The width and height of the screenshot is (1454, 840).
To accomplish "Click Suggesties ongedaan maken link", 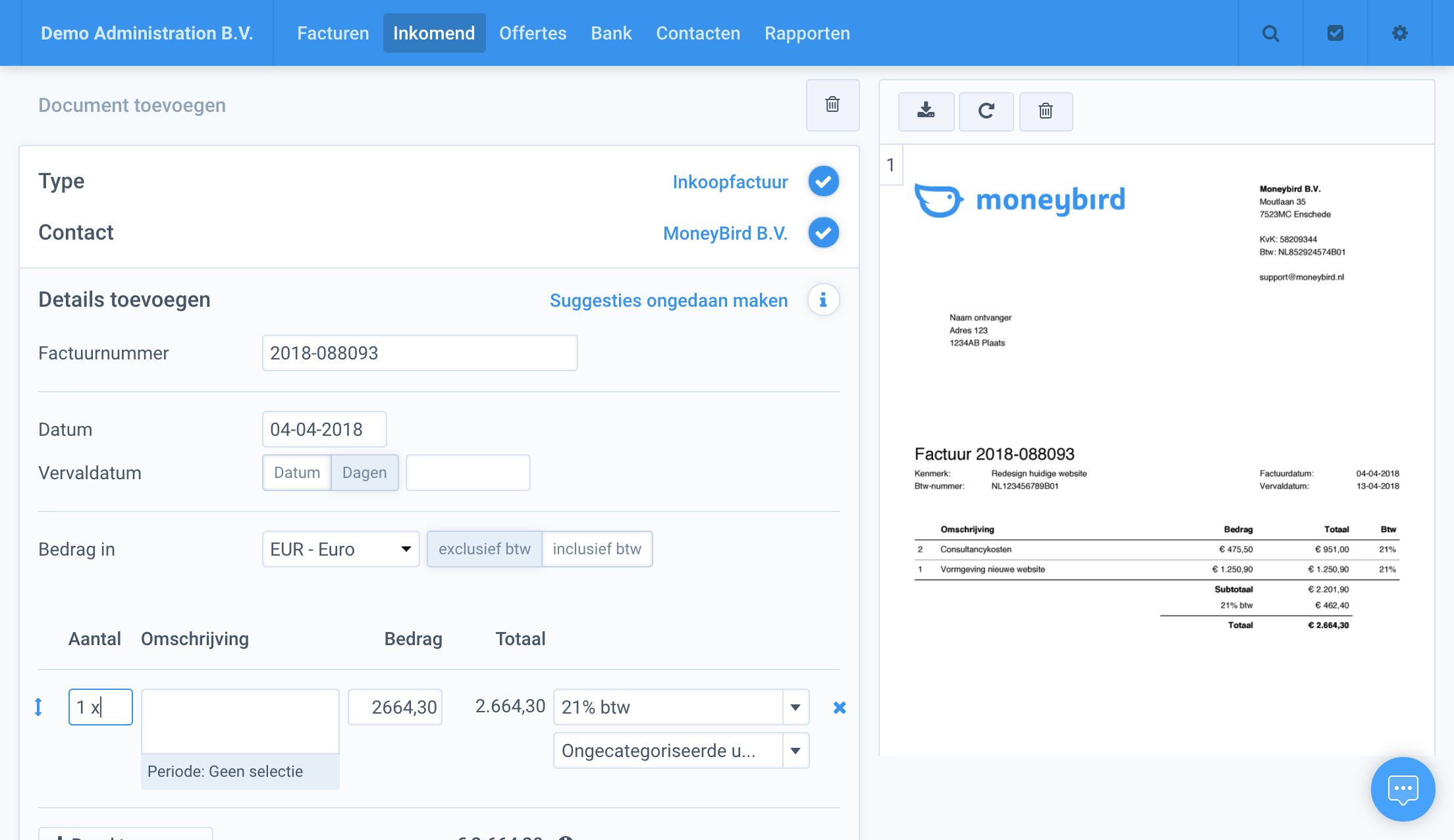I will [668, 300].
